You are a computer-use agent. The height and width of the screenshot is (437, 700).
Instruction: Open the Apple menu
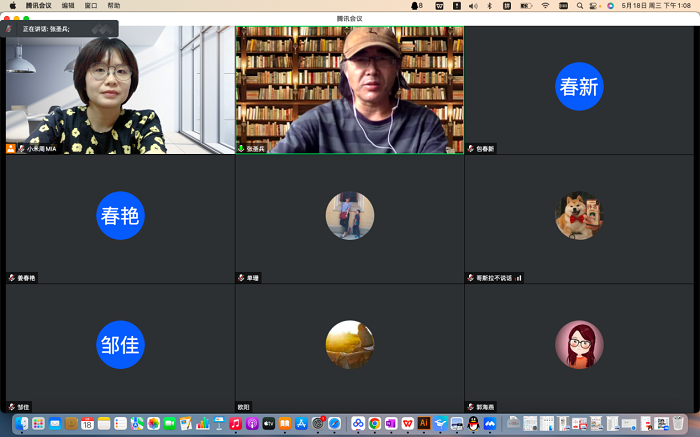coord(10,5)
